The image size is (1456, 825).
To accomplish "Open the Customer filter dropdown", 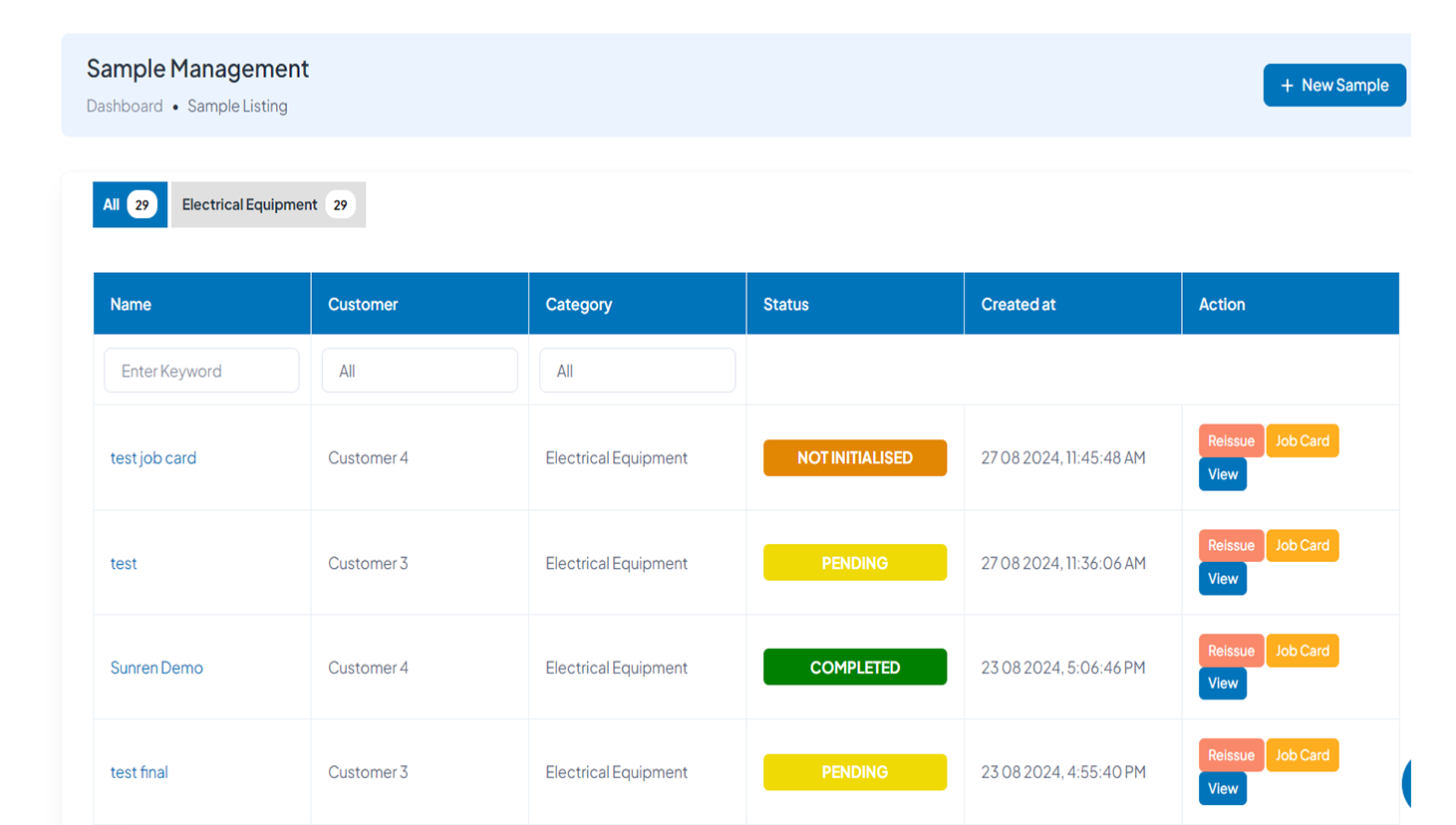I will pyautogui.click(x=419, y=371).
